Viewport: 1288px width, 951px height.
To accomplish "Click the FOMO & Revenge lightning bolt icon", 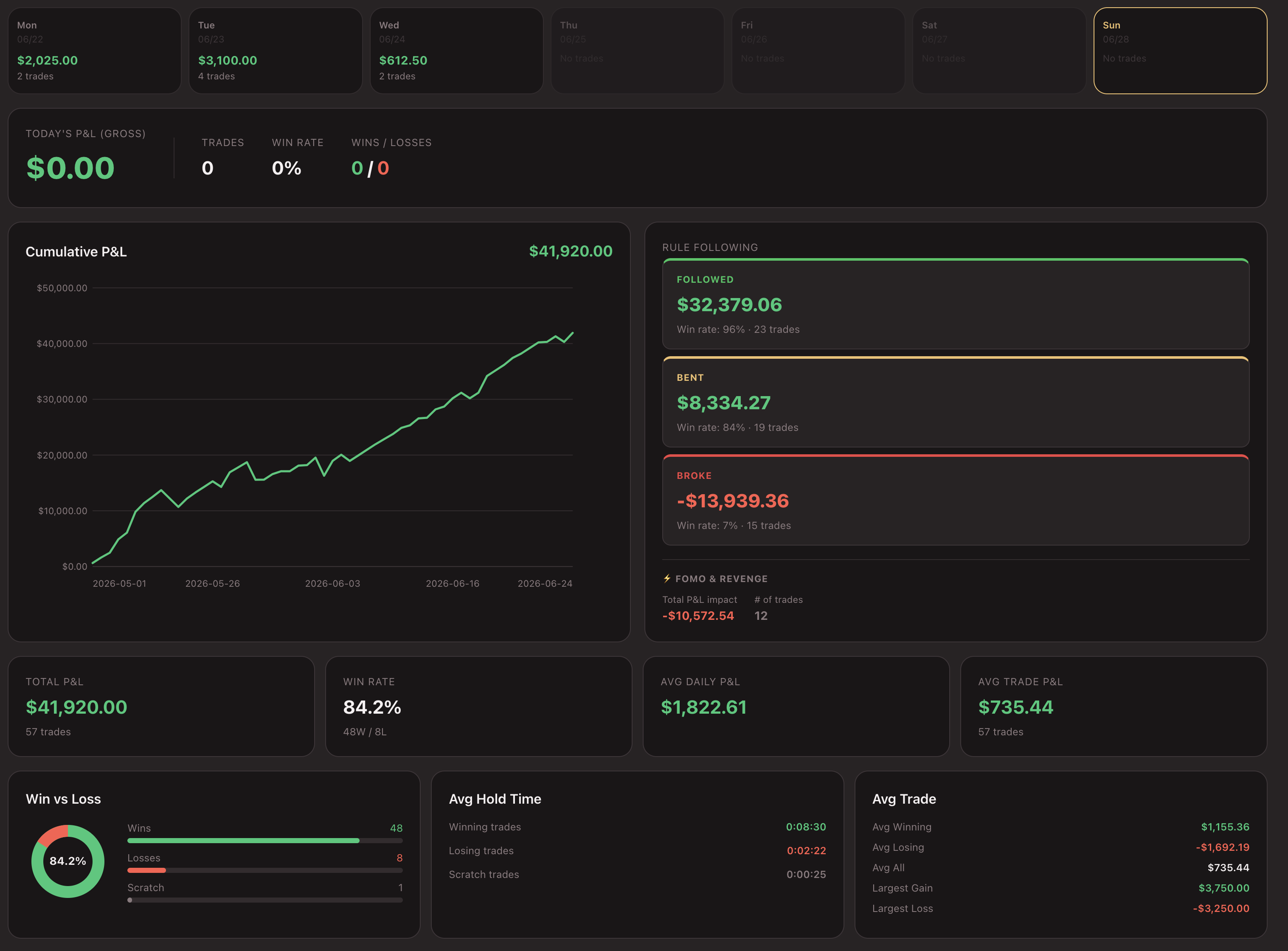I will 667,579.
